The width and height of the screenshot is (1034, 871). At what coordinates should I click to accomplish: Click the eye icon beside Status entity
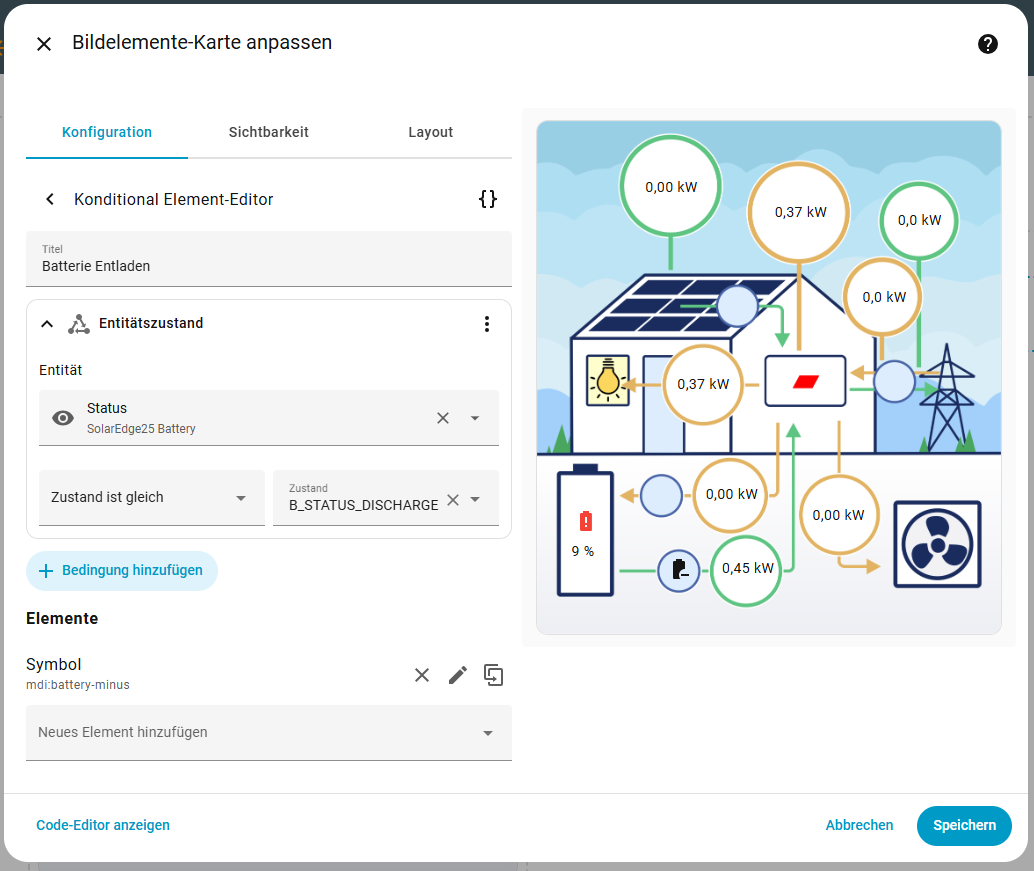63,418
